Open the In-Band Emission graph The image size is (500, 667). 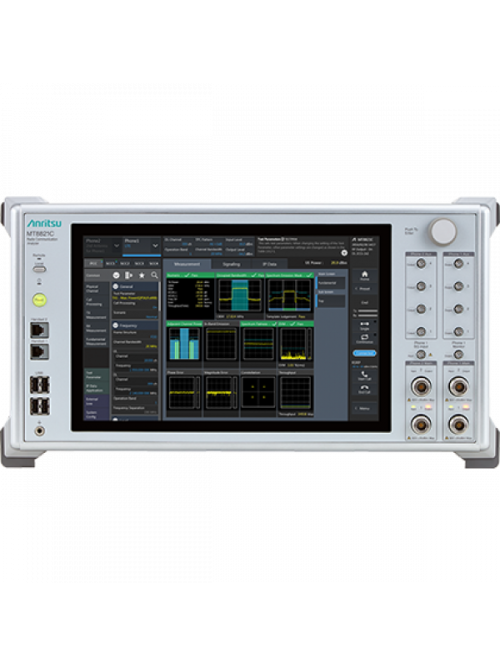221,345
